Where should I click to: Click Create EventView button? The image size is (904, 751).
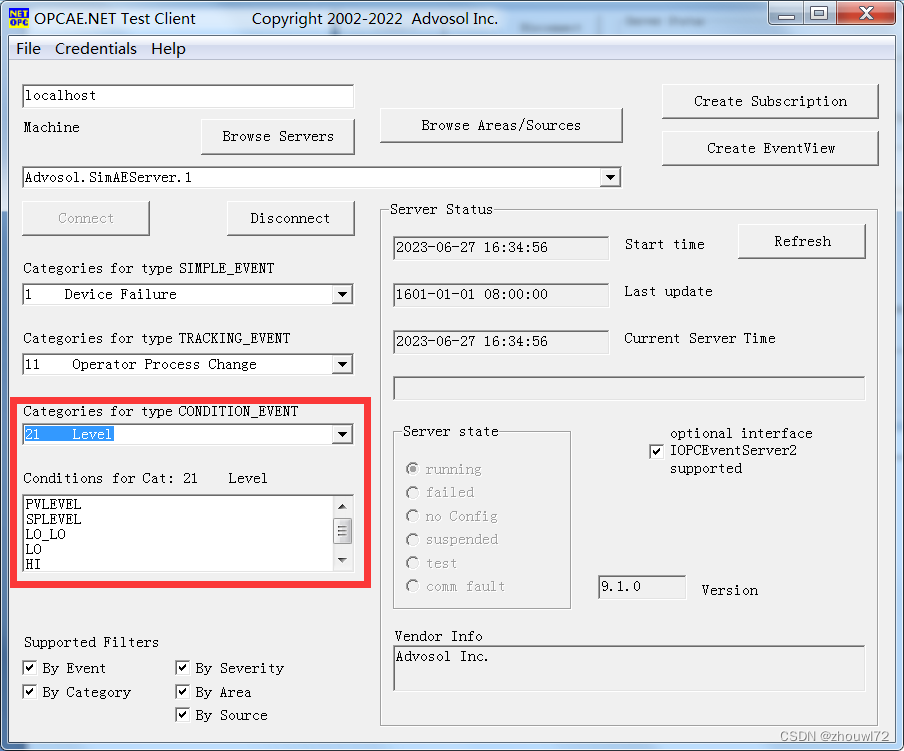pos(770,149)
